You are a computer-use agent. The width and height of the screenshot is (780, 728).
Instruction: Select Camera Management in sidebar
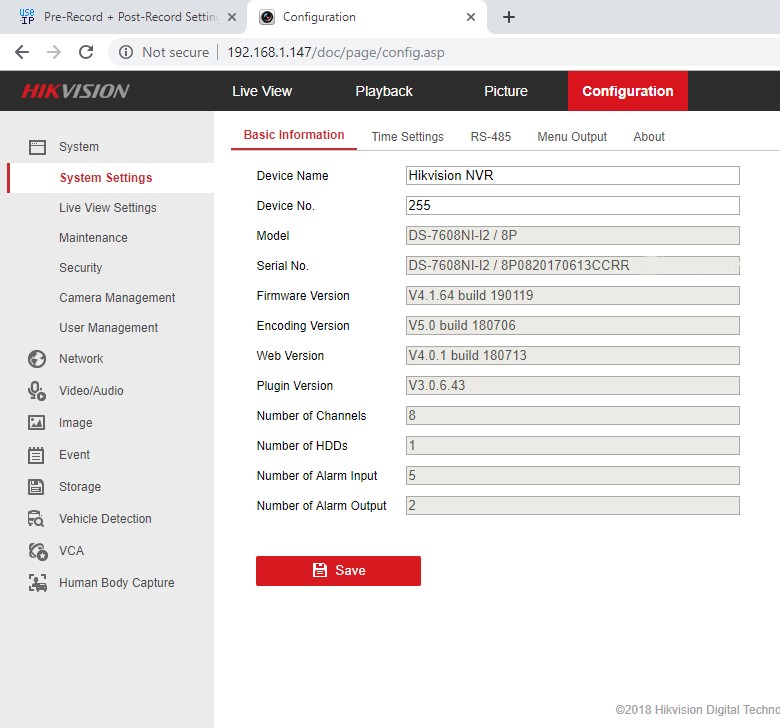tap(117, 298)
